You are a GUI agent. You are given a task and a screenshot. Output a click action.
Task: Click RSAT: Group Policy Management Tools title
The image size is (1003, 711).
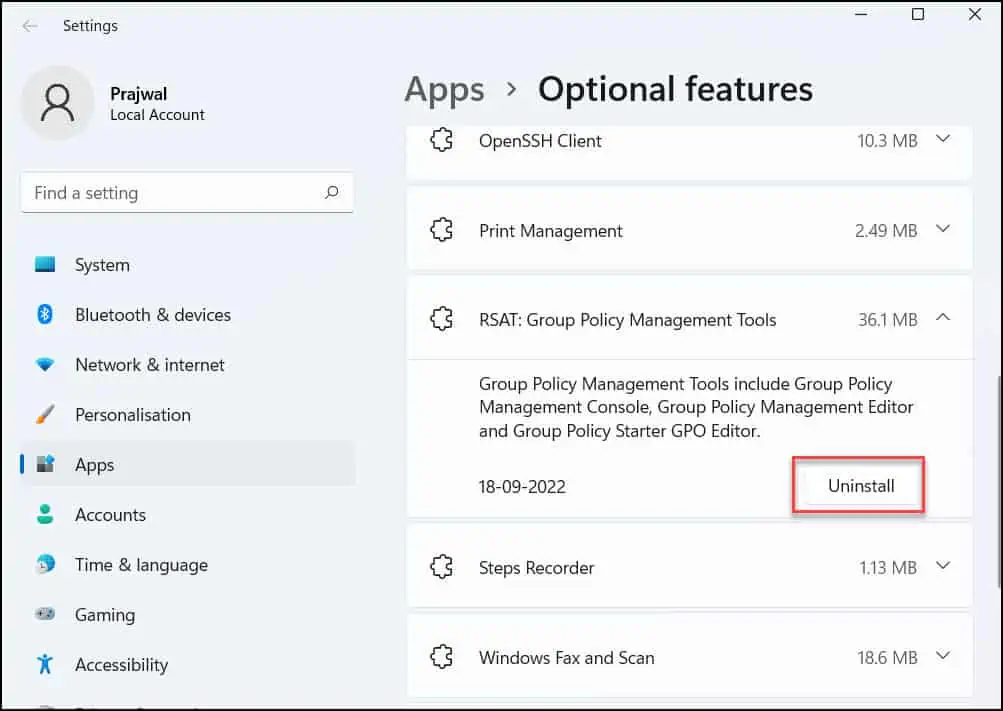pos(628,320)
